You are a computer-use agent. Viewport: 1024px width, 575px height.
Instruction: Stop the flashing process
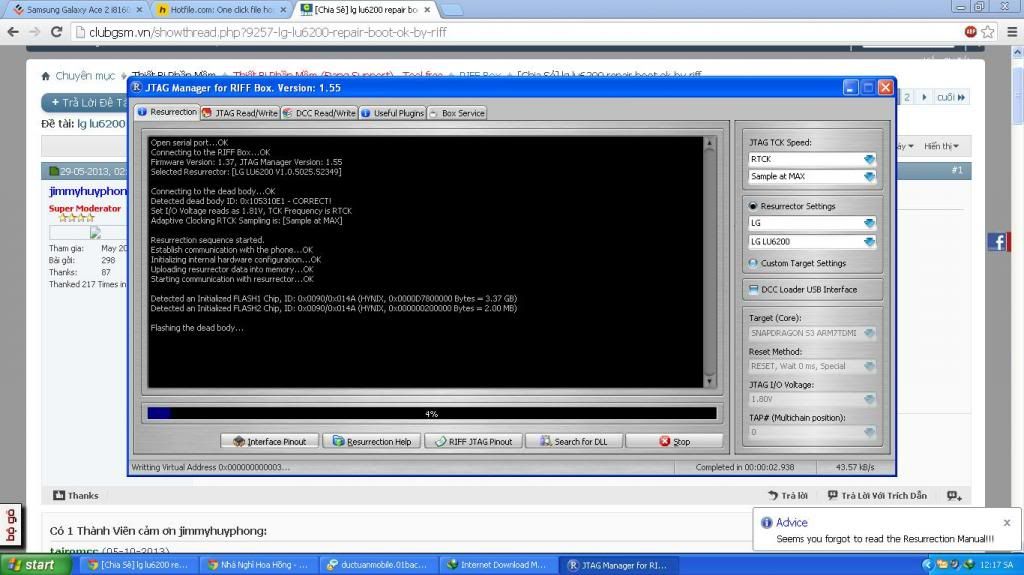(x=674, y=442)
